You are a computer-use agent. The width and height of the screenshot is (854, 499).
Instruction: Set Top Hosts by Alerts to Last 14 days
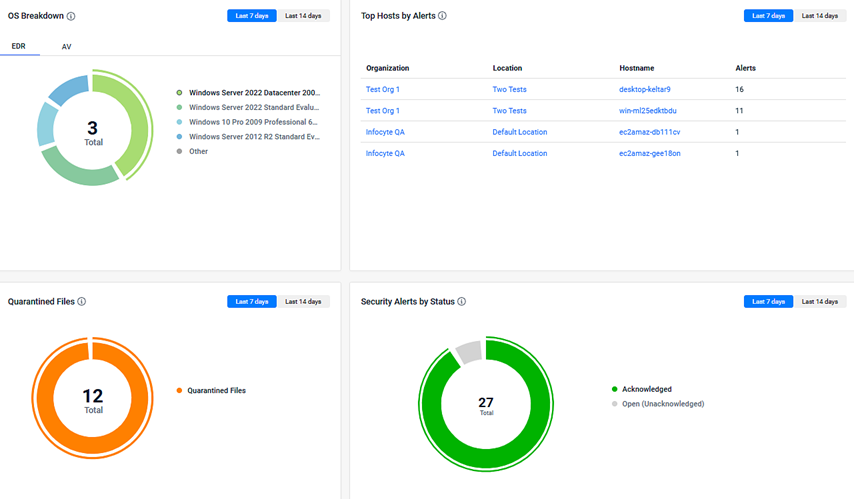pos(820,16)
